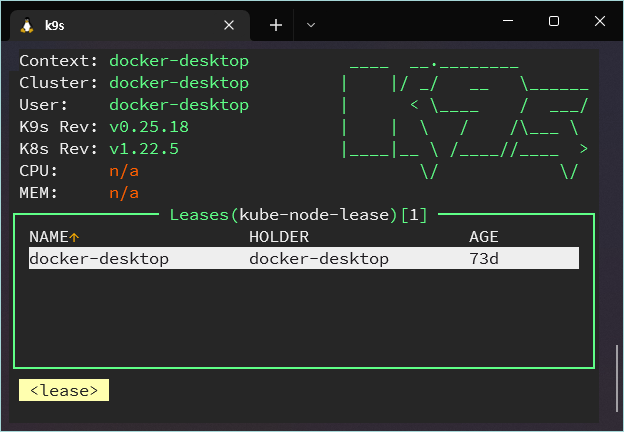
Task: Select the k9s terminal tab
Action: coord(130,25)
